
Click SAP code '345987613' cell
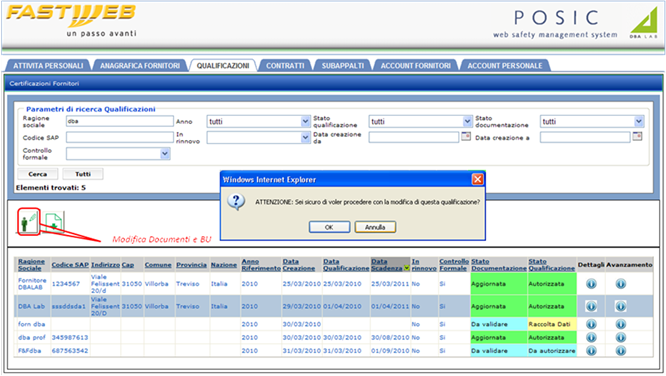click(70, 337)
